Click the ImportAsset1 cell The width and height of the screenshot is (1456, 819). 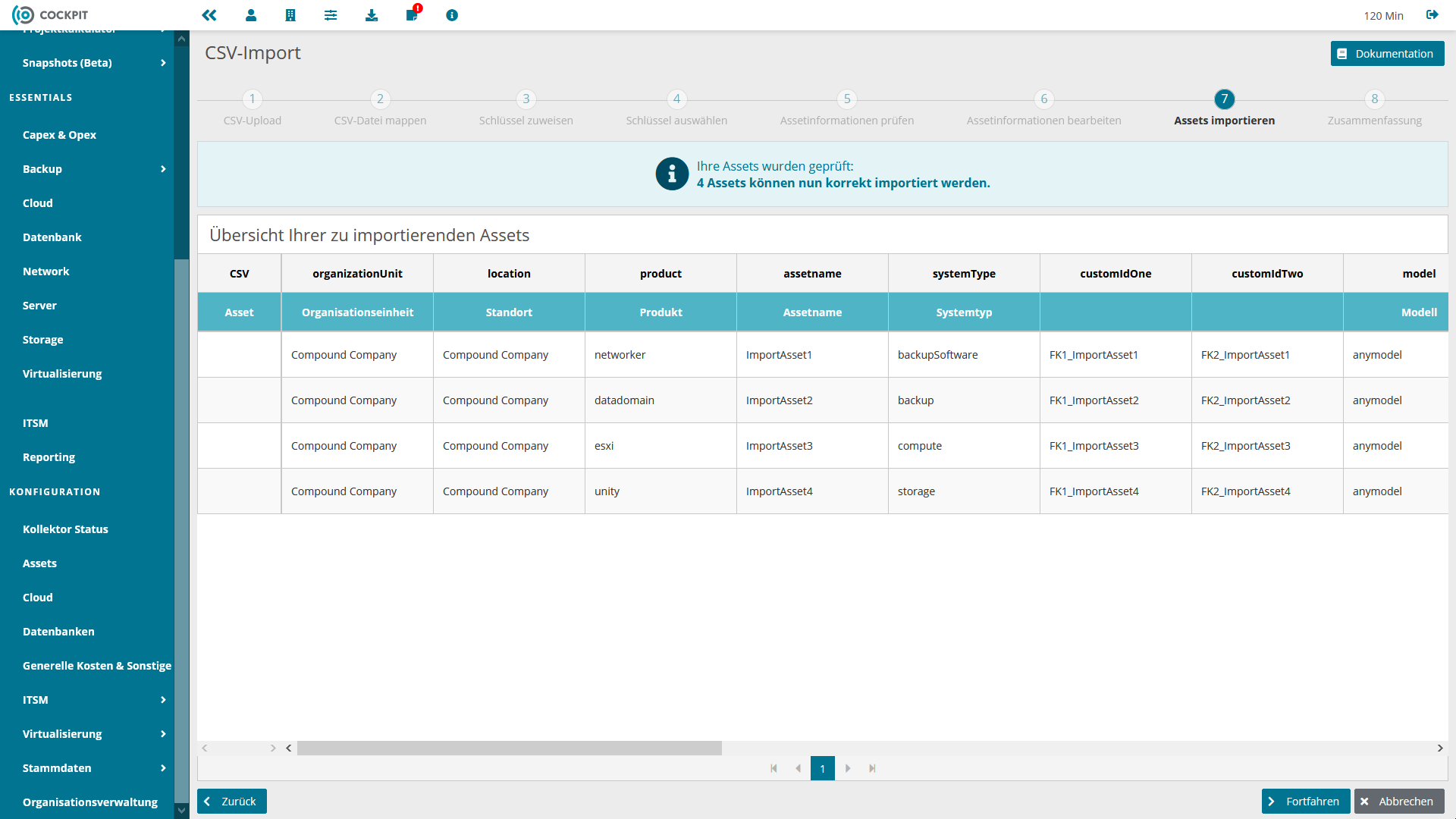(812, 355)
